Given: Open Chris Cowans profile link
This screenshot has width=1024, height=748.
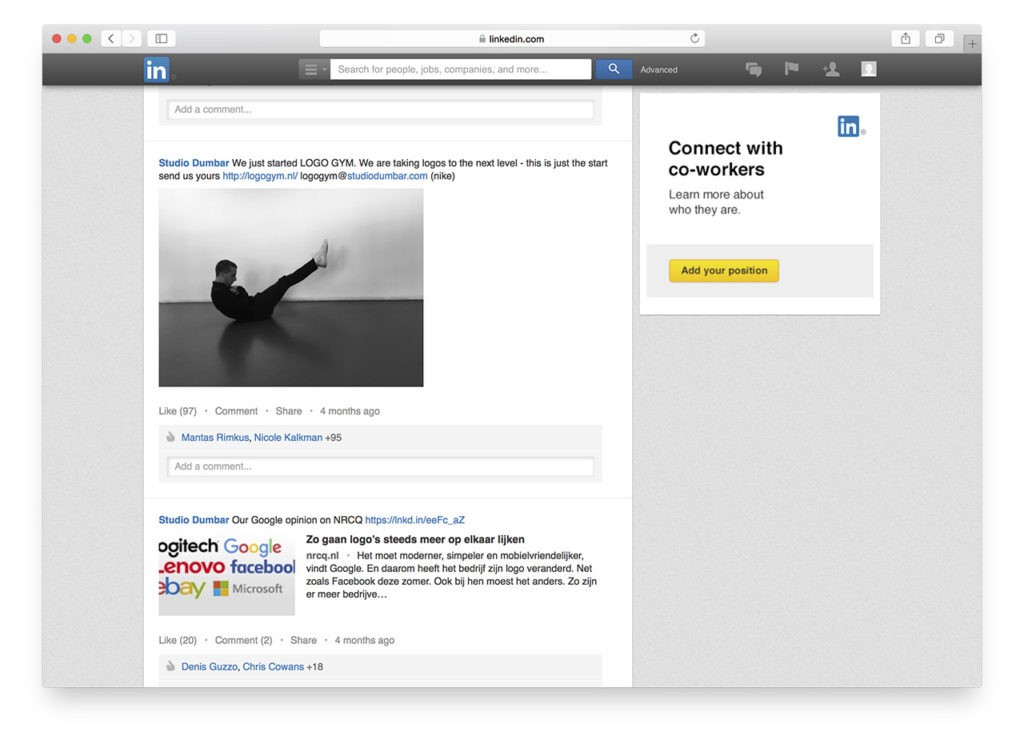Looking at the screenshot, I should tap(273, 667).
